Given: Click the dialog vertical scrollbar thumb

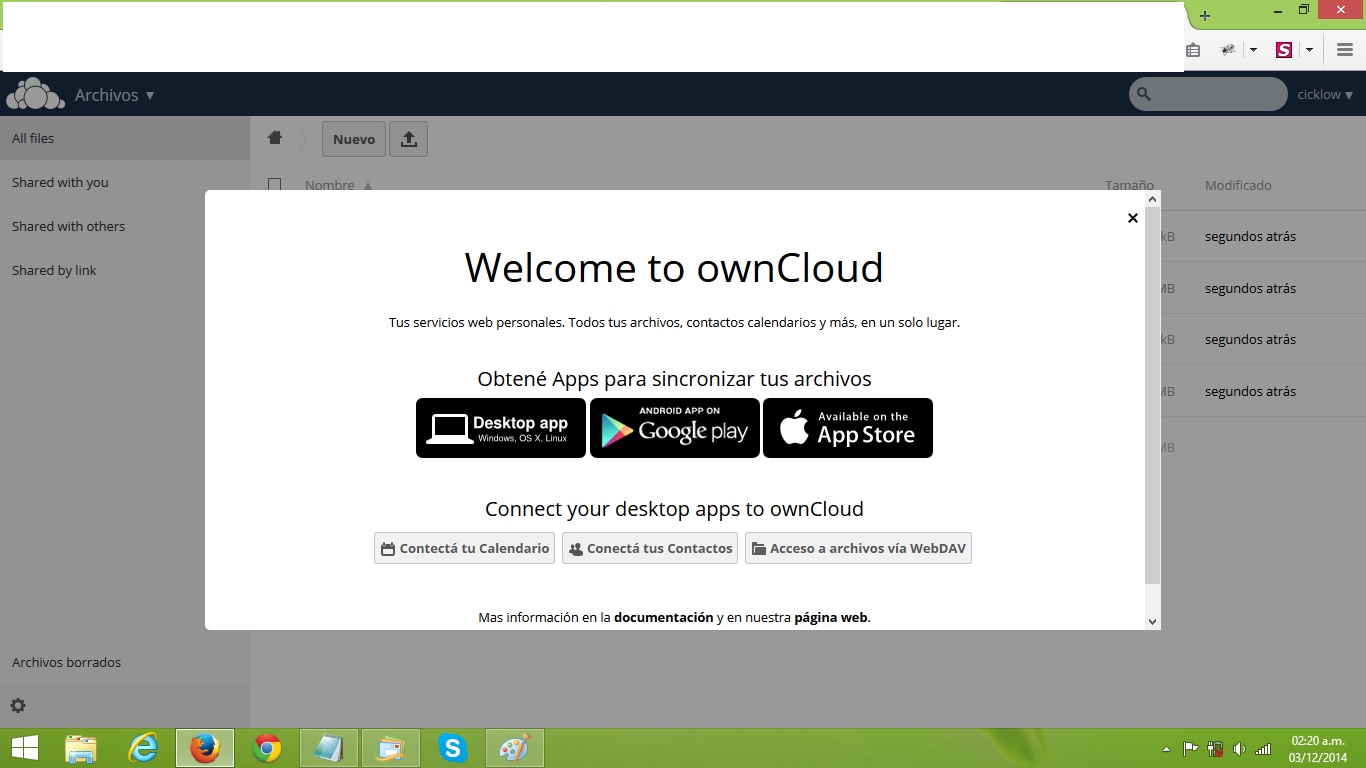Looking at the screenshot, I should coord(1152,395).
